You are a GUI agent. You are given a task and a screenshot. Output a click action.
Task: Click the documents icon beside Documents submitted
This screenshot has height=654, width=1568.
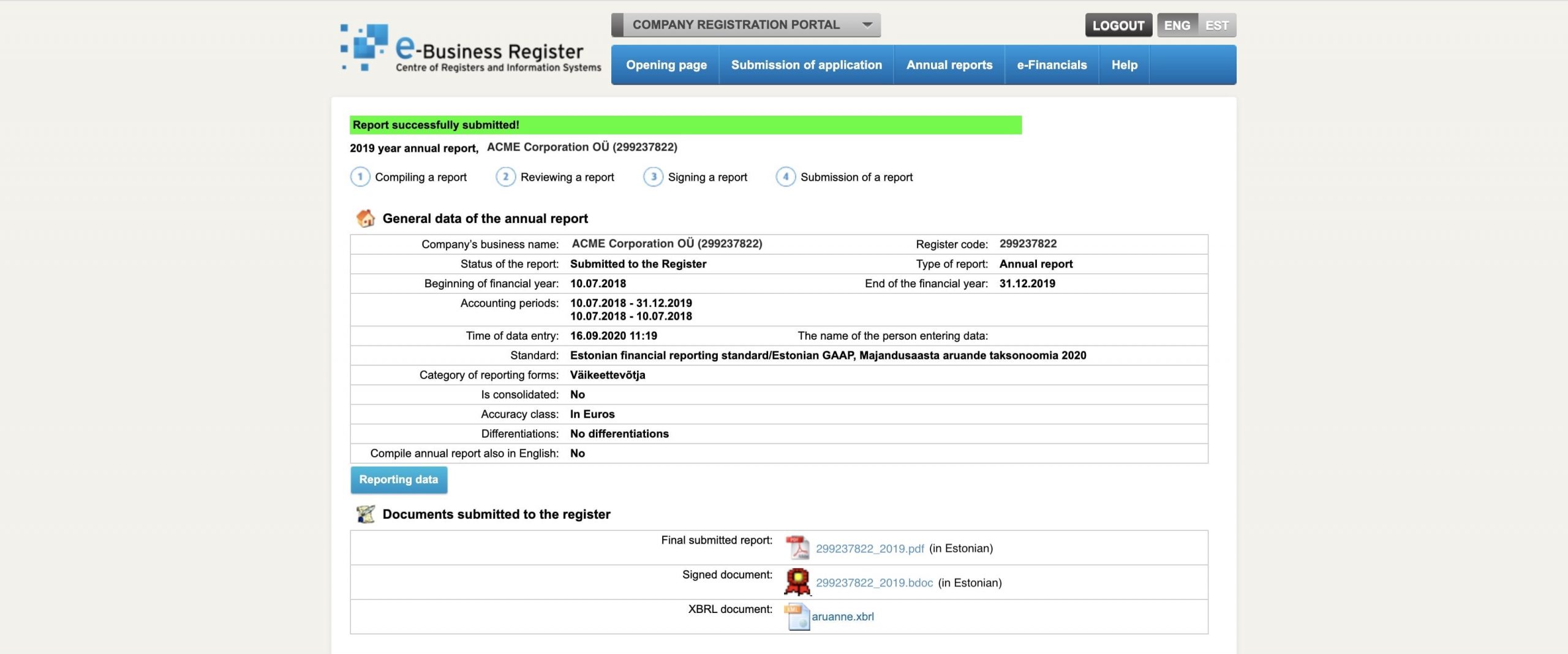tap(366, 514)
